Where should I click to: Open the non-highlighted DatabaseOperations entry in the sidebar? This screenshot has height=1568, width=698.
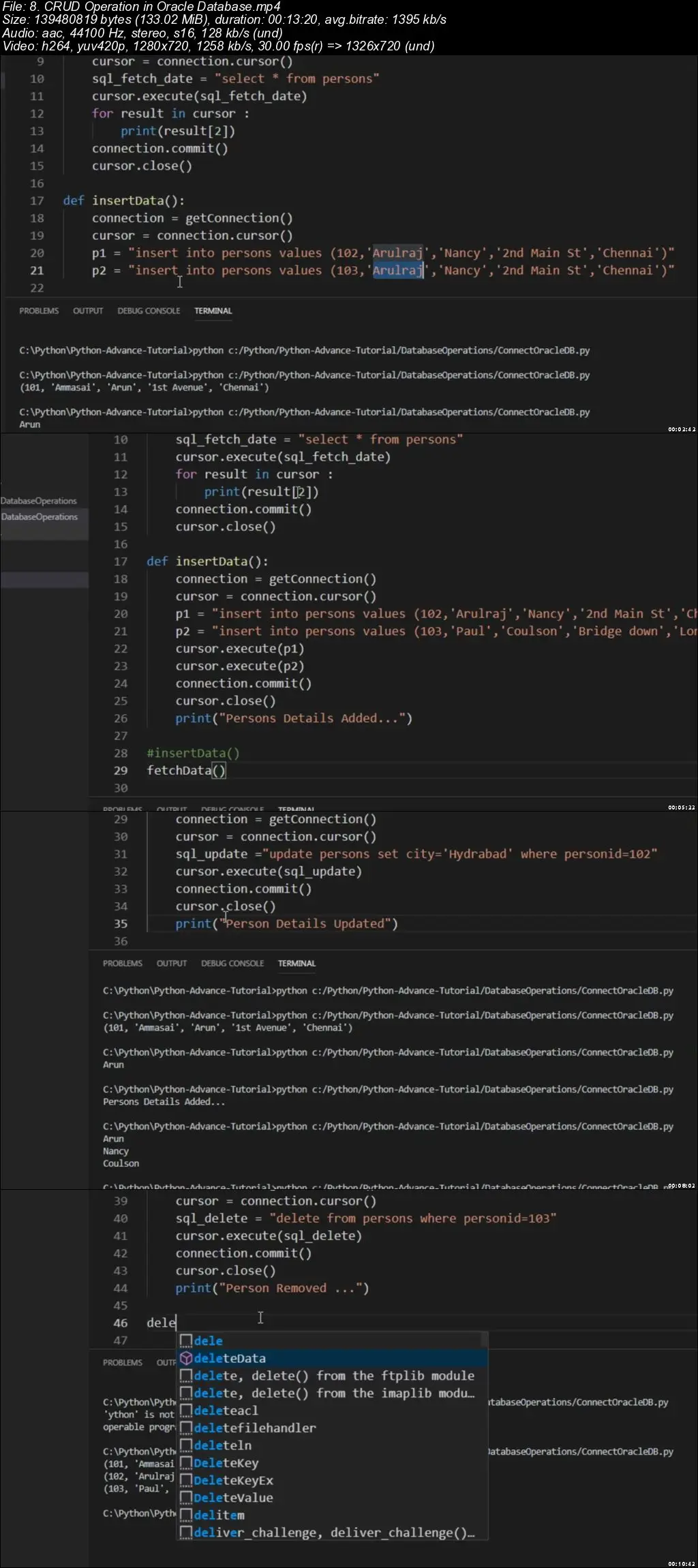(x=39, y=501)
